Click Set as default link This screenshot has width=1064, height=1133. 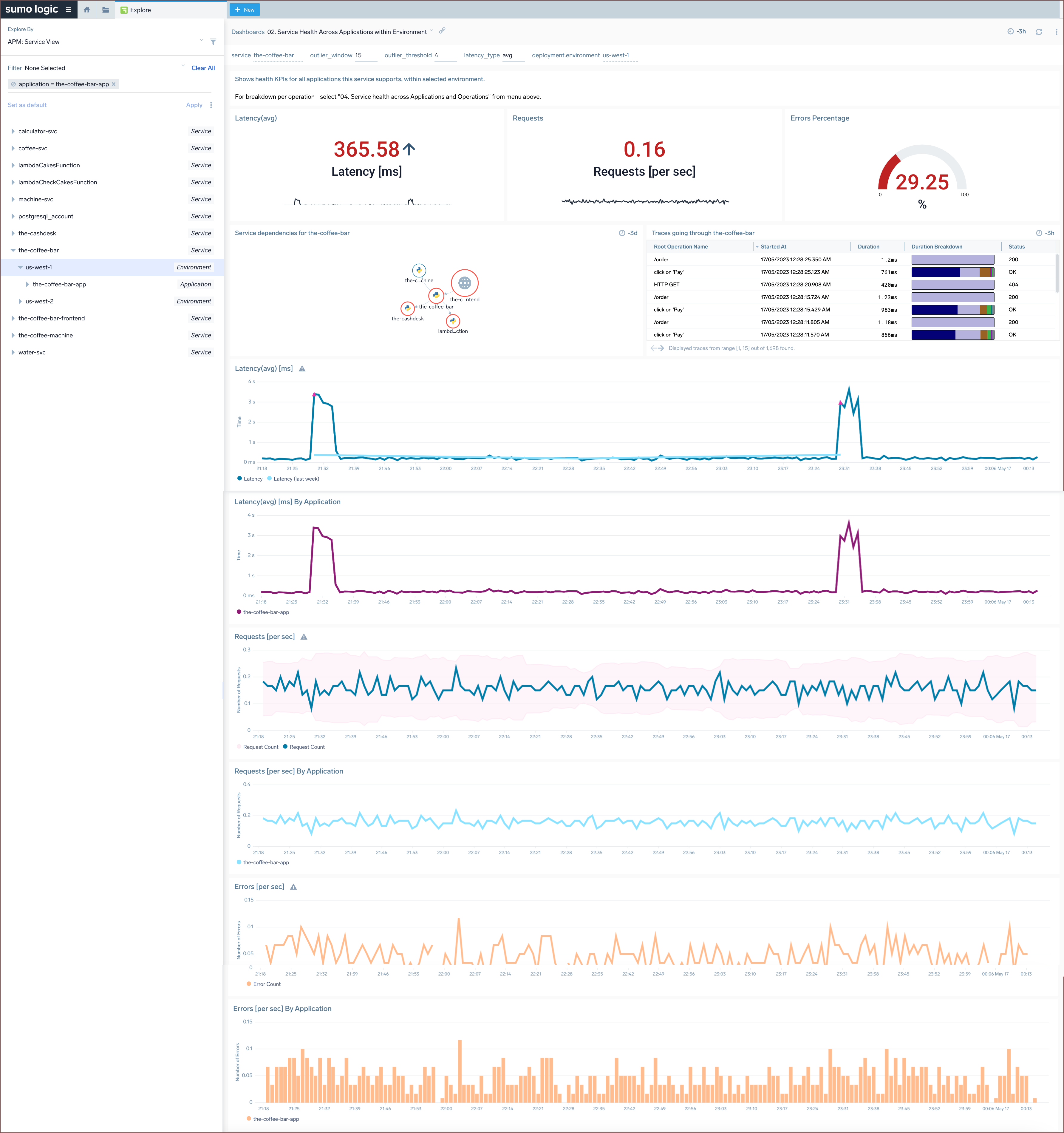coord(27,105)
